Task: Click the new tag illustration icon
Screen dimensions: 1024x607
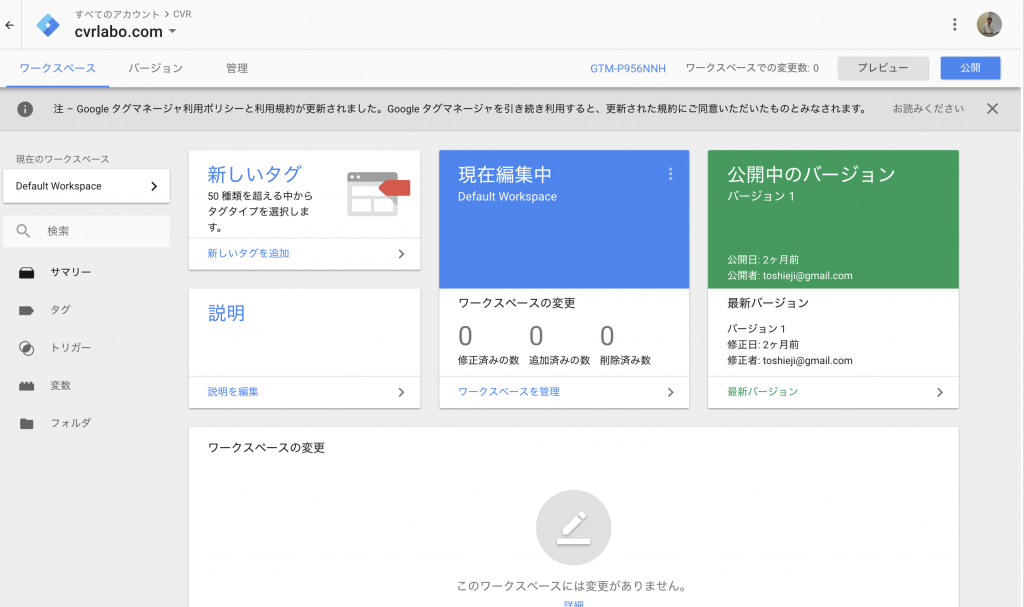Action: tap(378, 193)
